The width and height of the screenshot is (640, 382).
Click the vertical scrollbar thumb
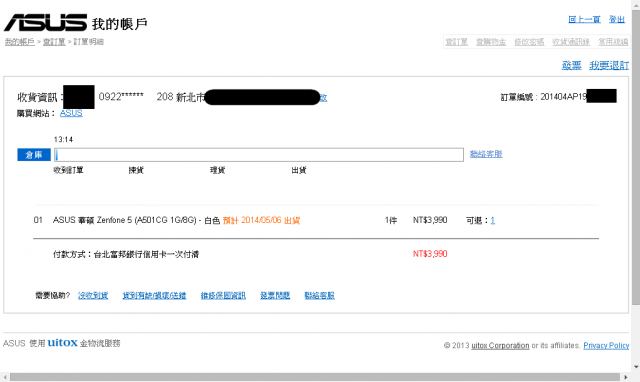[x=636, y=158]
